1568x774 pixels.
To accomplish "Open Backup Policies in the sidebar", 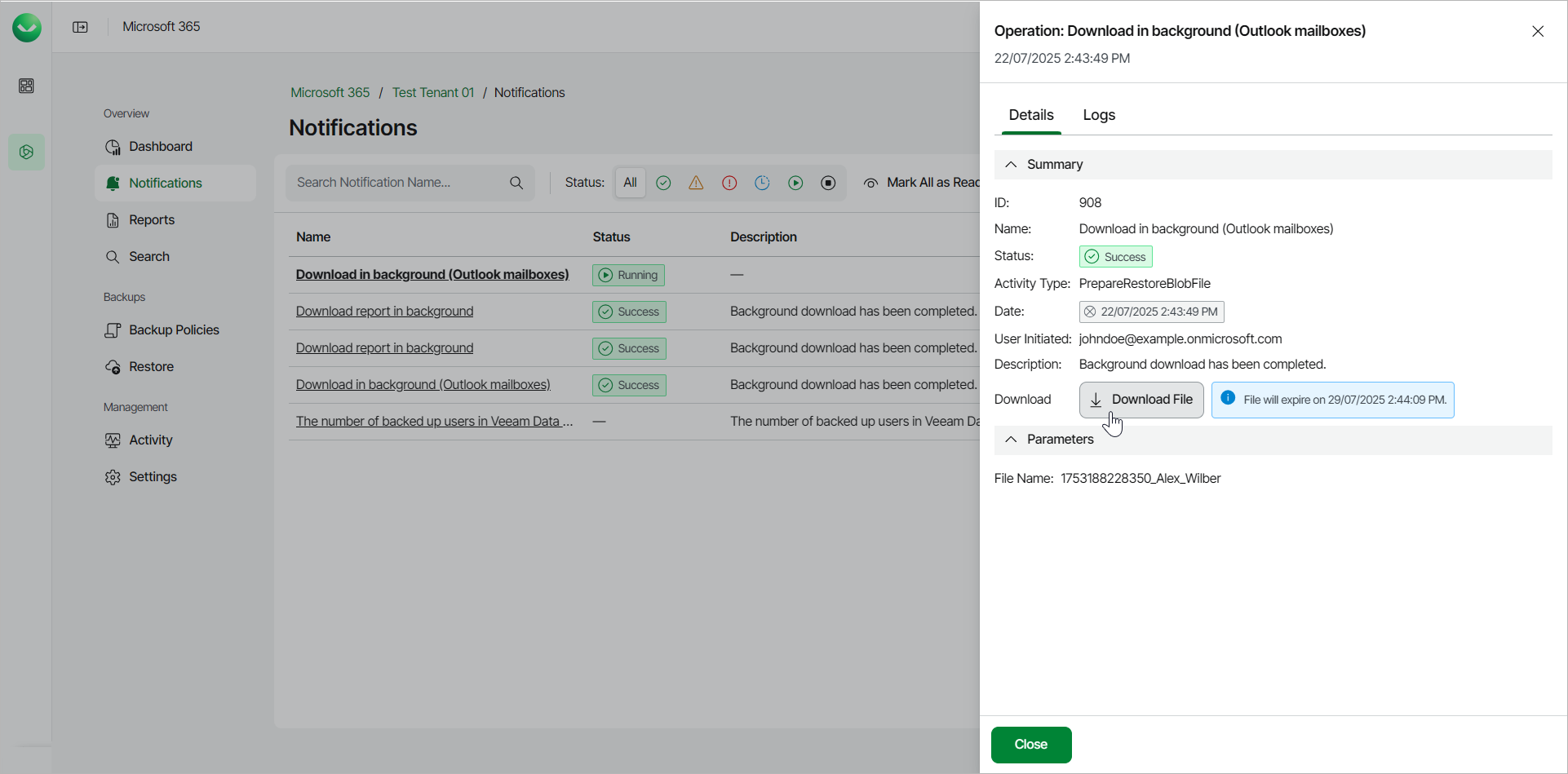I will click(x=175, y=330).
